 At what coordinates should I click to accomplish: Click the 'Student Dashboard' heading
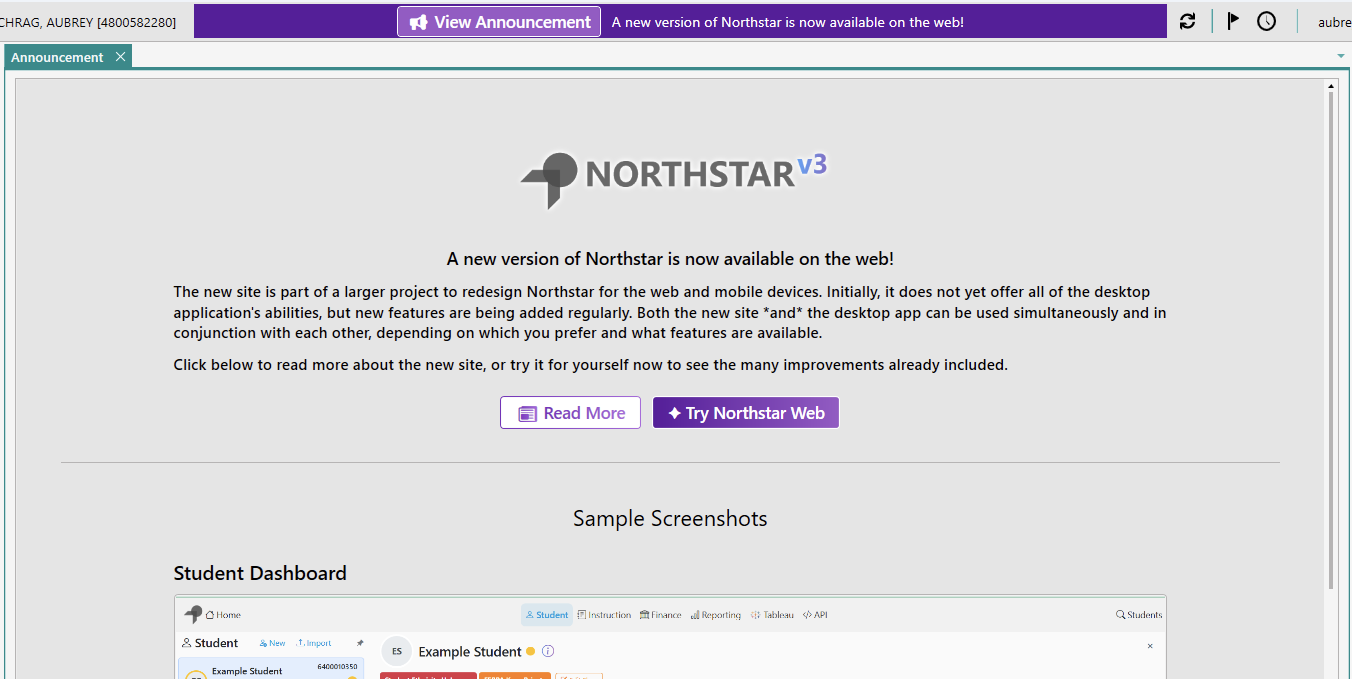[x=260, y=573]
